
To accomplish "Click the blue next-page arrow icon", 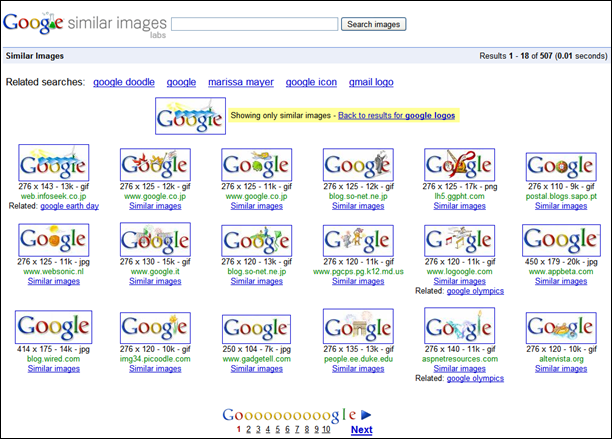I will coord(366,415).
